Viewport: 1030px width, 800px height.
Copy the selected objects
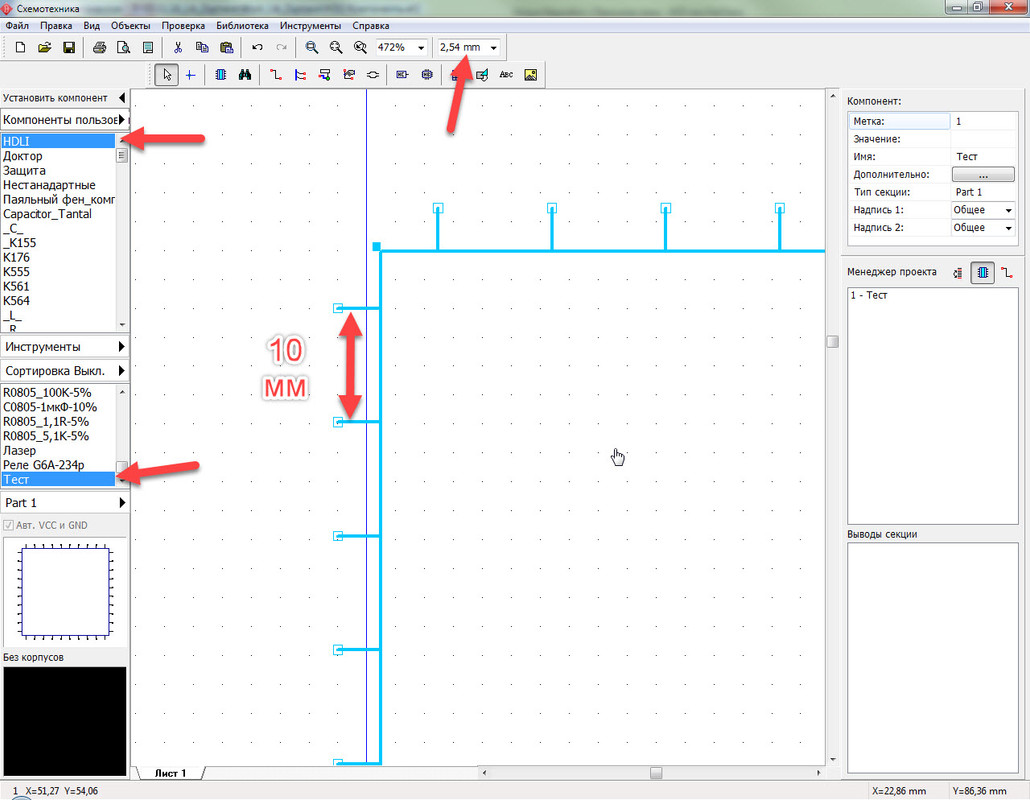coord(202,47)
